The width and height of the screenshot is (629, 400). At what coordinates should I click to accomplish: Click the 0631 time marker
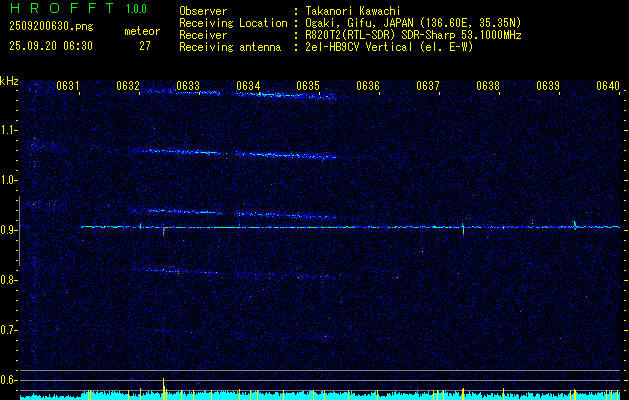coord(67,86)
